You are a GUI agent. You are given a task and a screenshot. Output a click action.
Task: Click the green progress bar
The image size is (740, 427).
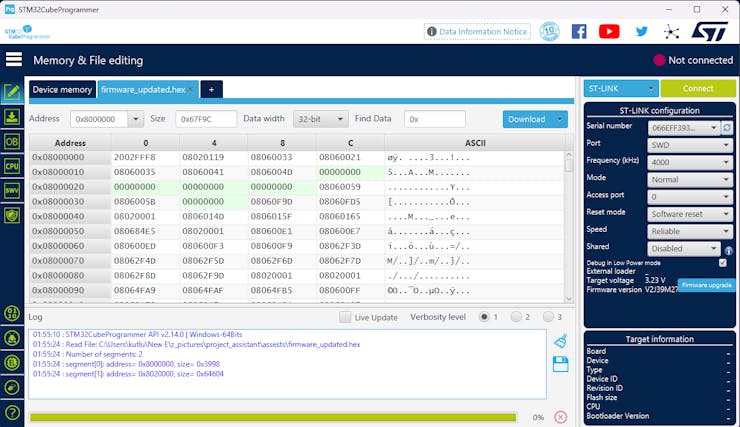pos(273,417)
